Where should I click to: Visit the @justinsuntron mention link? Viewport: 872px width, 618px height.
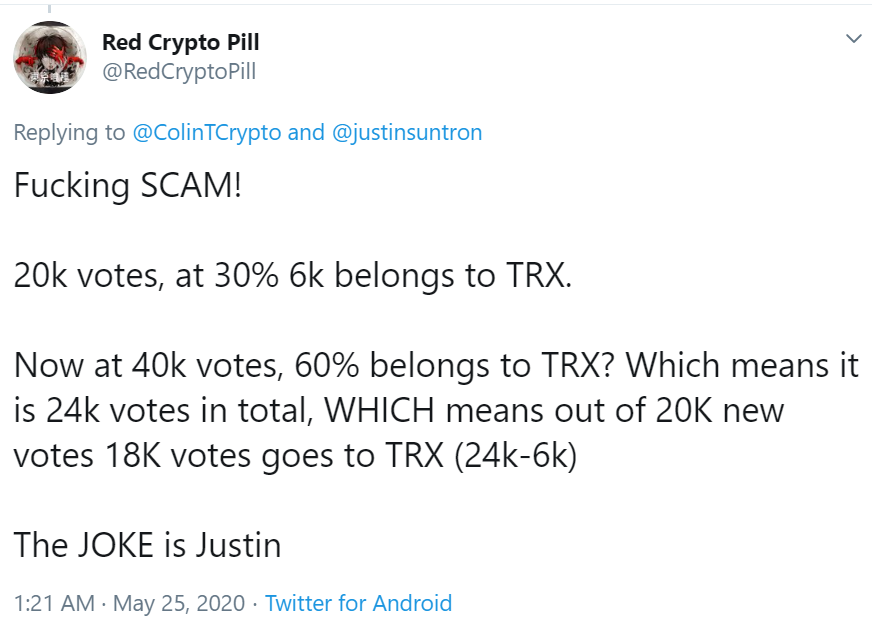[407, 132]
